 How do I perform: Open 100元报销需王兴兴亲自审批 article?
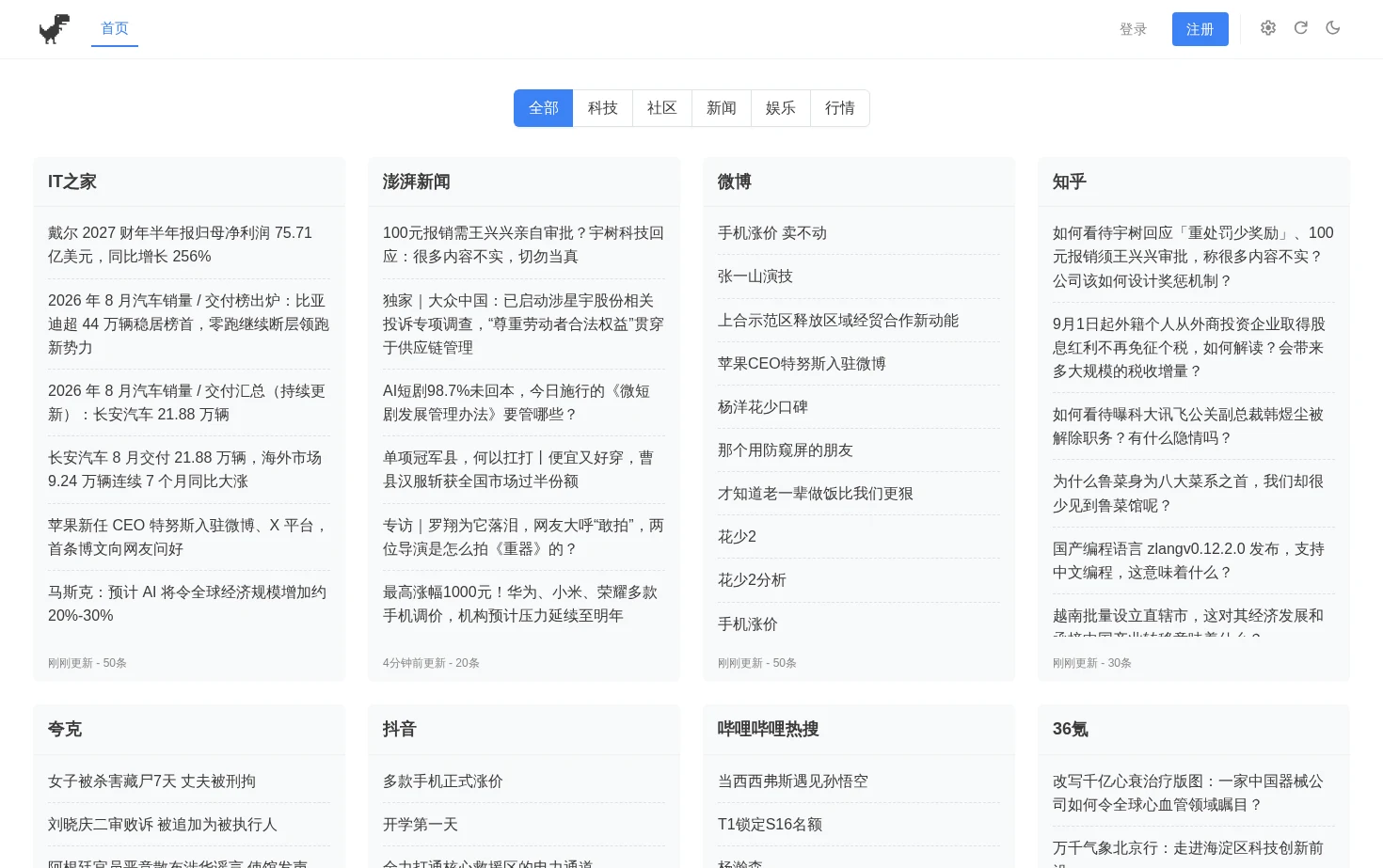coord(524,245)
